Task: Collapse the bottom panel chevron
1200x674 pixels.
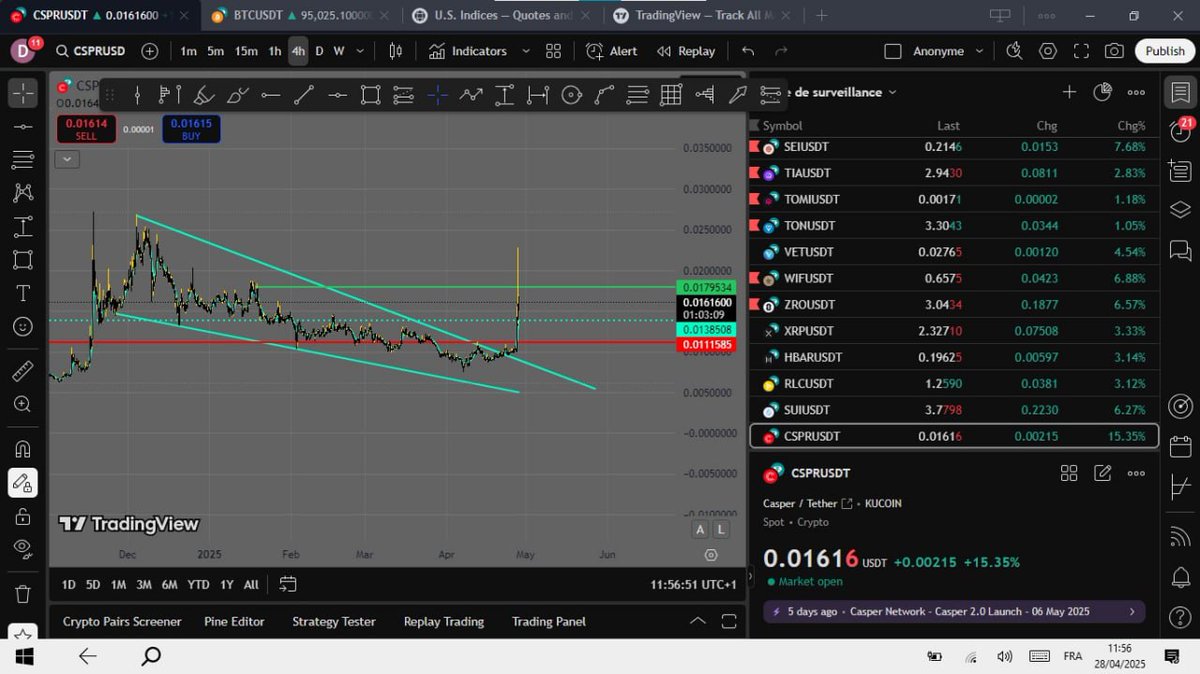Action: 698,621
